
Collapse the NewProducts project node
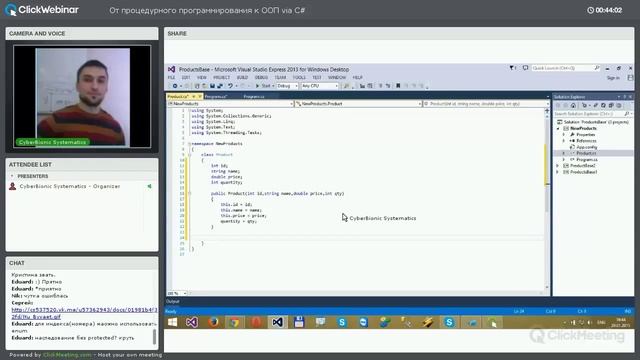558,129
